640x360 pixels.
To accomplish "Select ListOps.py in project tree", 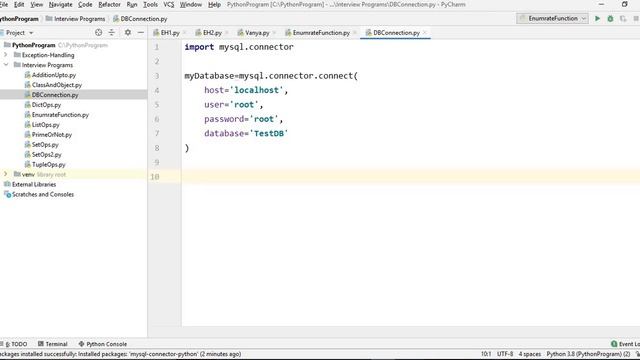I will point(45,124).
